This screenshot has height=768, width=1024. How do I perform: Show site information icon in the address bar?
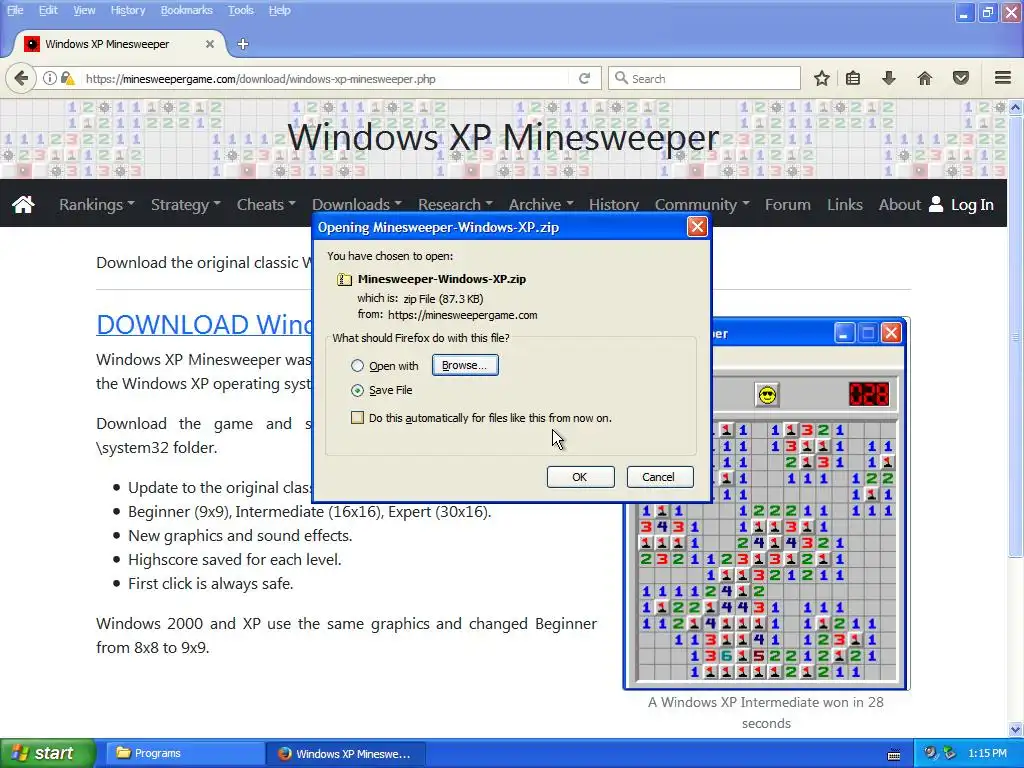[50, 78]
